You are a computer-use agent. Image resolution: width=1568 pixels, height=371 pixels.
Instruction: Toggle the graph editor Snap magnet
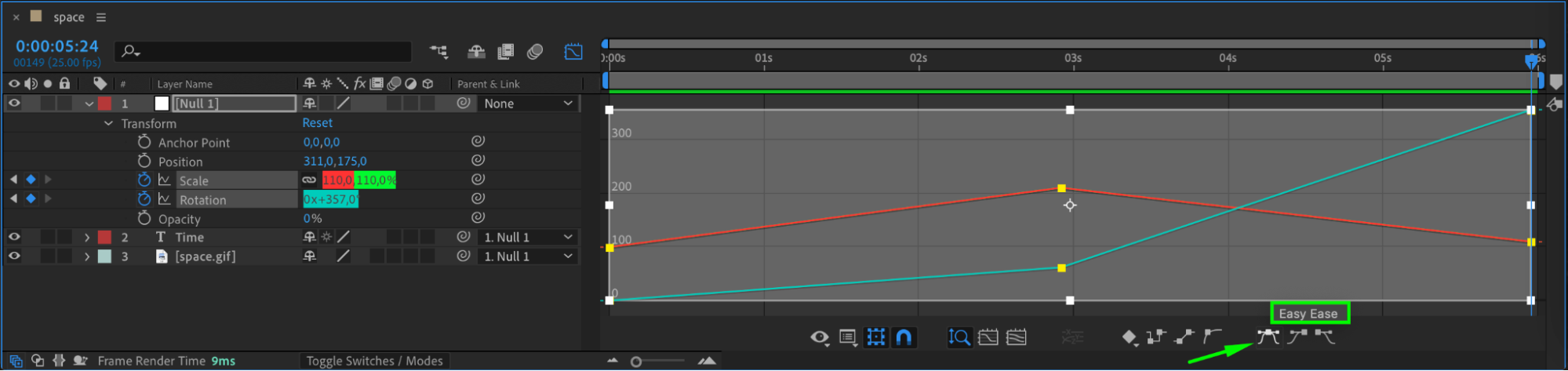pos(904,337)
